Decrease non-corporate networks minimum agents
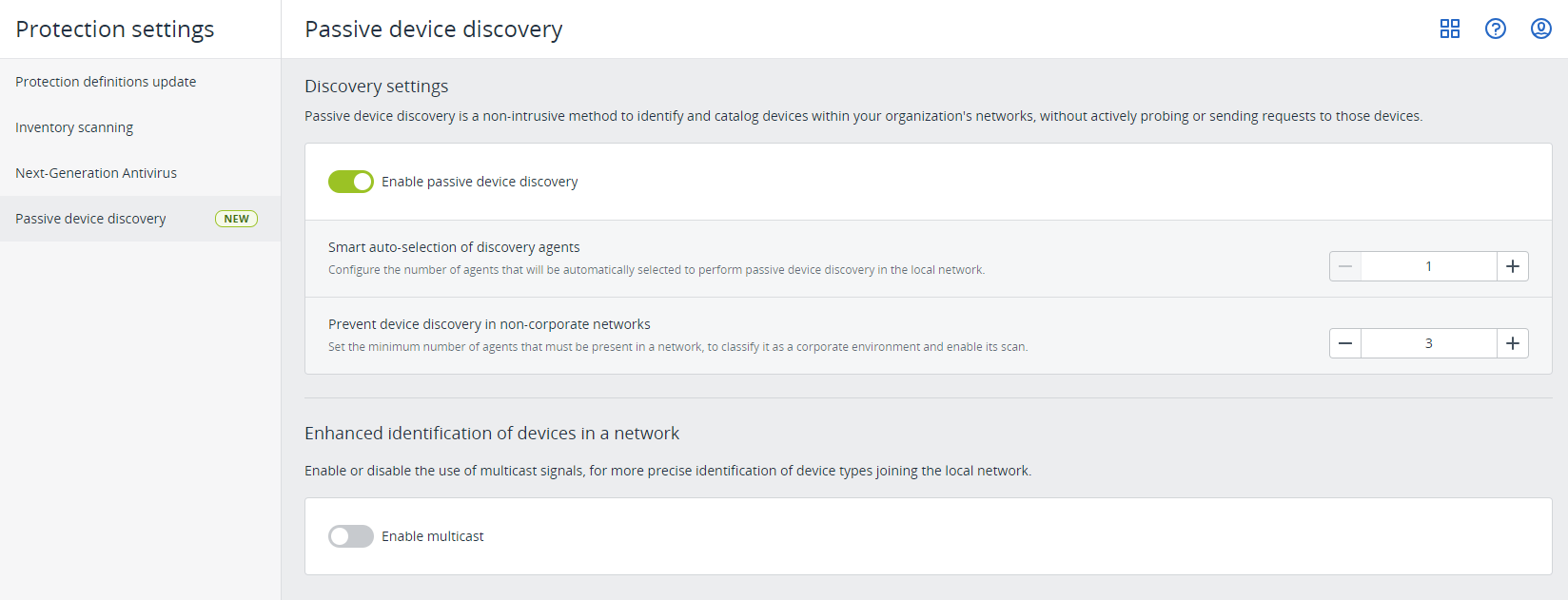 [1345, 343]
